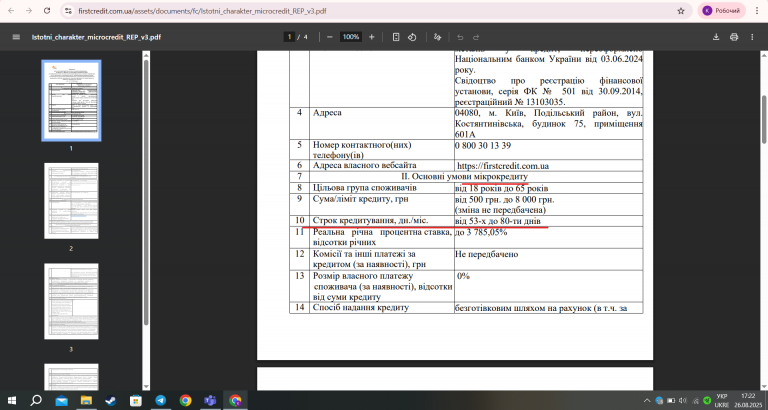Click the PDF title Istotni_charakter_microcredit_REP_v3.pdf

[96, 37]
